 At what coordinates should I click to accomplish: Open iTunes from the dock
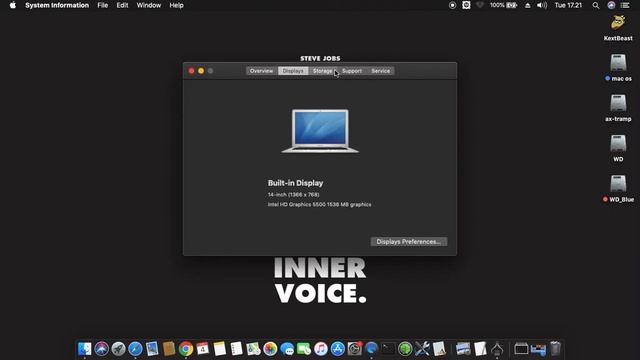(x=321, y=349)
